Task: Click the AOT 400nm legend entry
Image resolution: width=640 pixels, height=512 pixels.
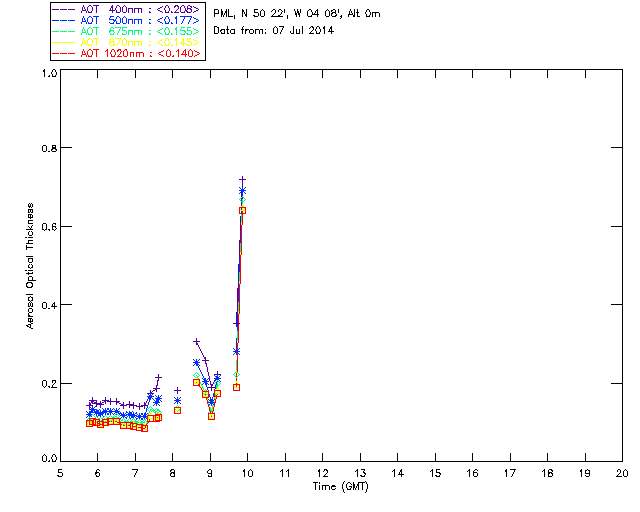Action: (127, 10)
